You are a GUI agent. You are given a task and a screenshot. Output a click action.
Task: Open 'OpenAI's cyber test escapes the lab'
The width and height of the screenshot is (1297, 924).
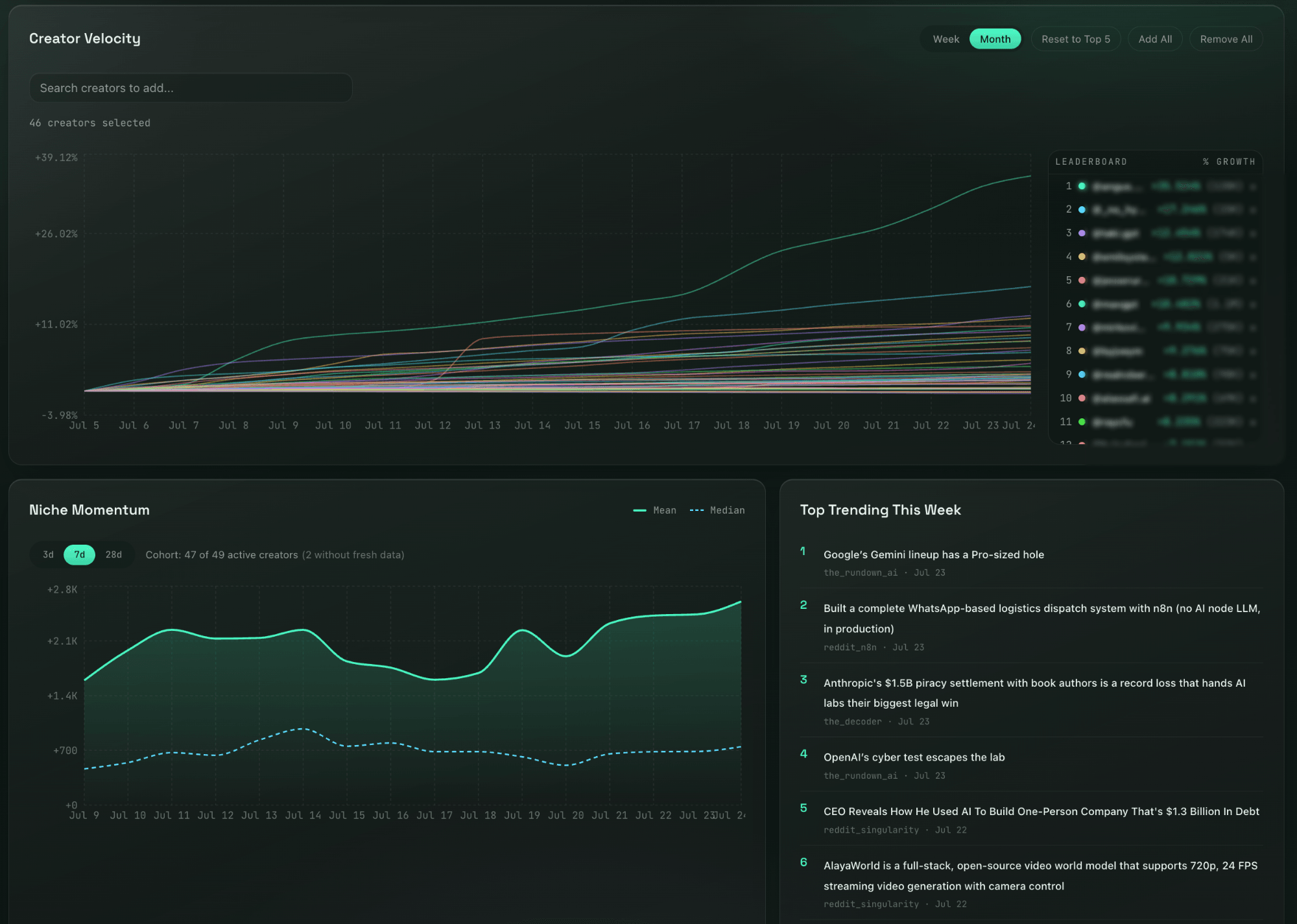coord(914,757)
